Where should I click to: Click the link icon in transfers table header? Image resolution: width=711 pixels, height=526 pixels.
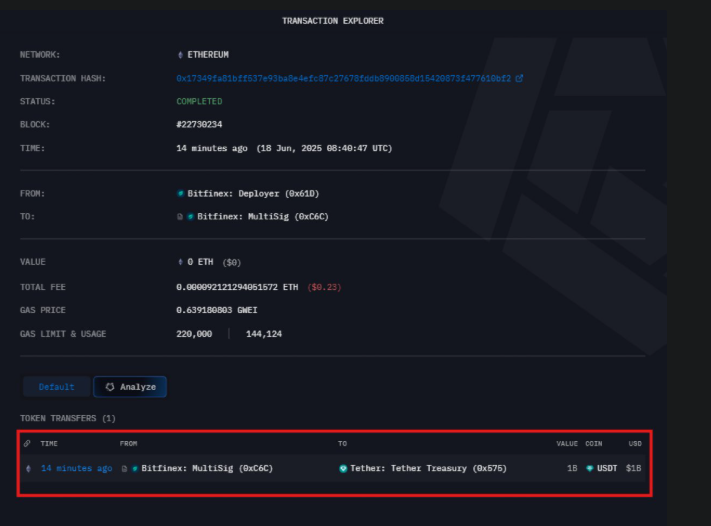click(x=27, y=443)
